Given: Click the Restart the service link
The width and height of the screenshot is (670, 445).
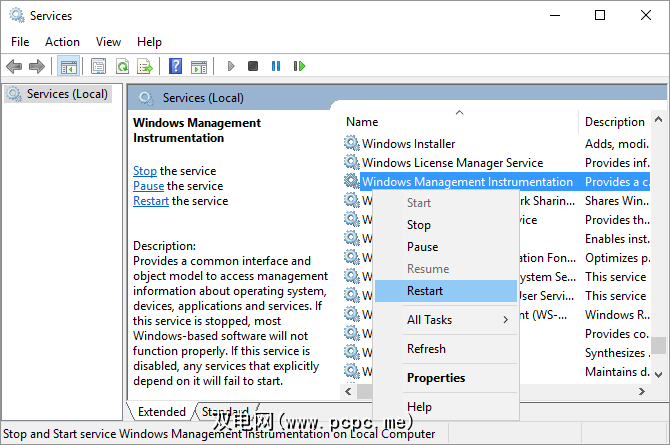Looking at the screenshot, I should point(151,201).
